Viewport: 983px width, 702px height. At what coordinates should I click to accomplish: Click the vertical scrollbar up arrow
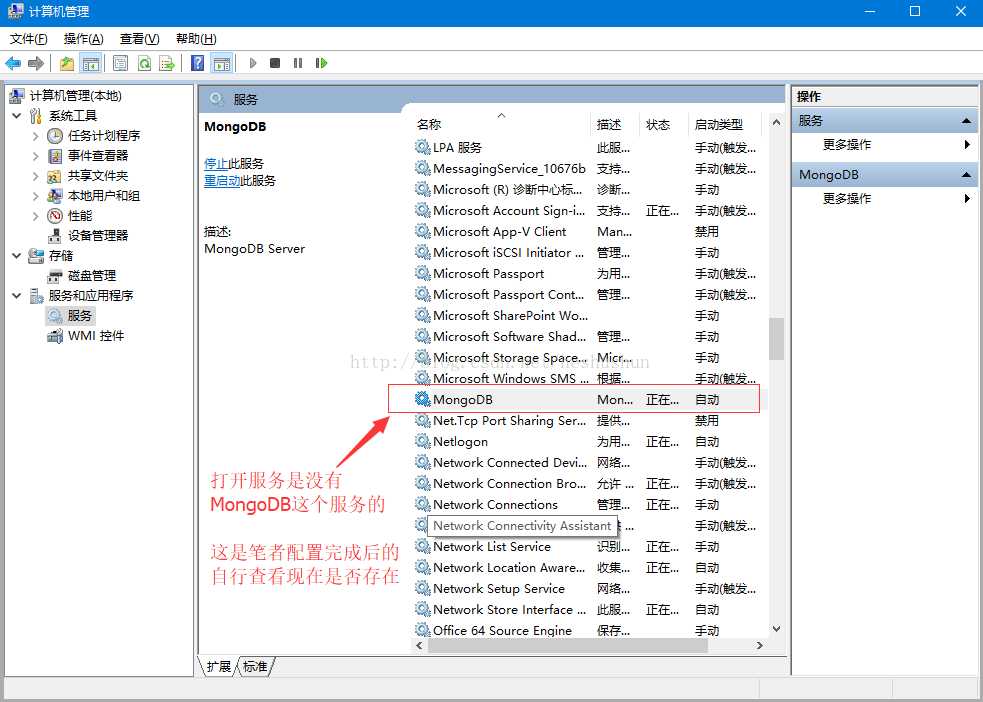pyautogui.click(x=776, y=123)
